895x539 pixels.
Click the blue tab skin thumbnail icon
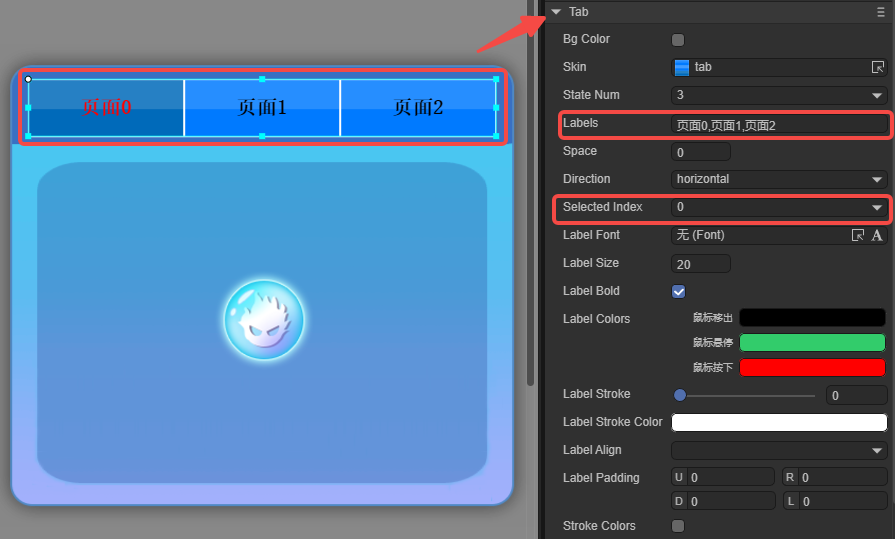pos(682,67)
